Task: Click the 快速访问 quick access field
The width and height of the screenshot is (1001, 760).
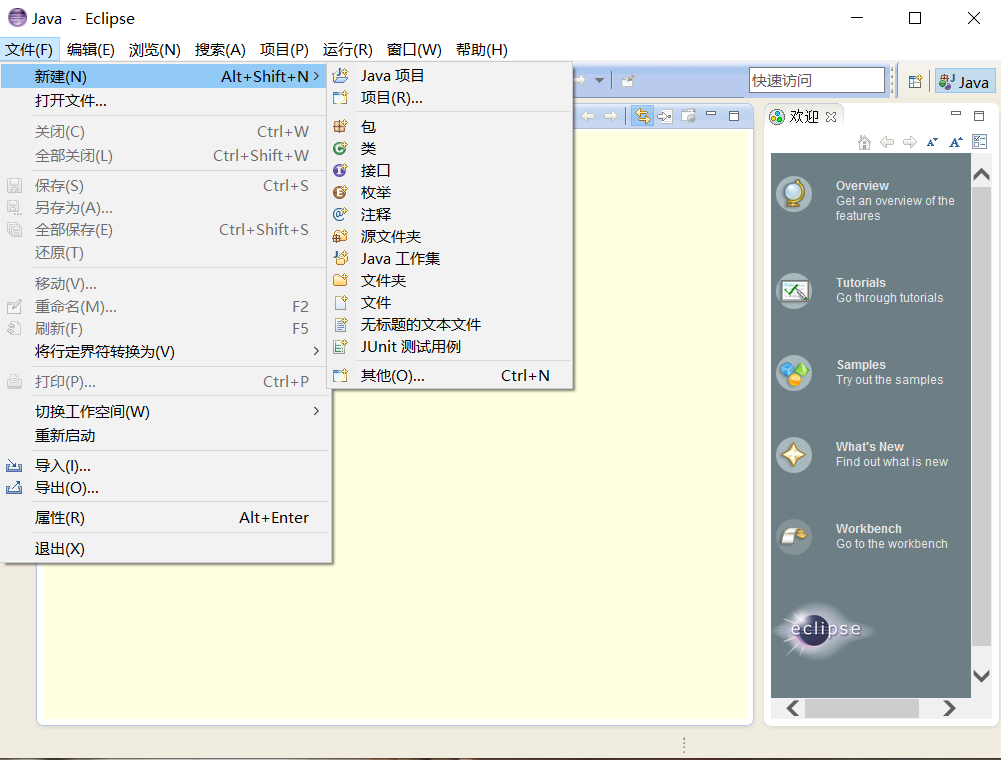Action: (x=817, y=80)
